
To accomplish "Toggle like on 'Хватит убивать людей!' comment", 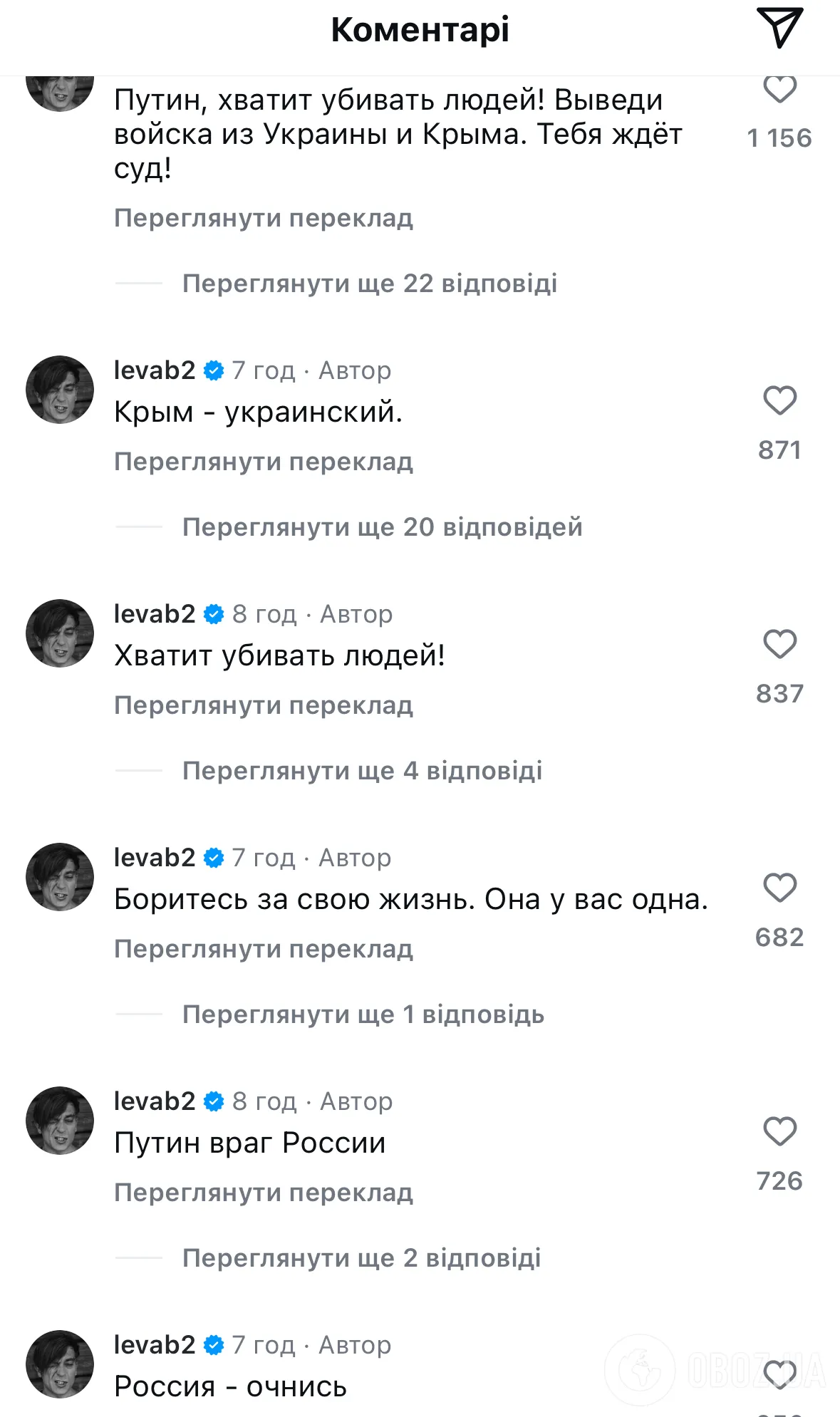I will tap(779, 645).
